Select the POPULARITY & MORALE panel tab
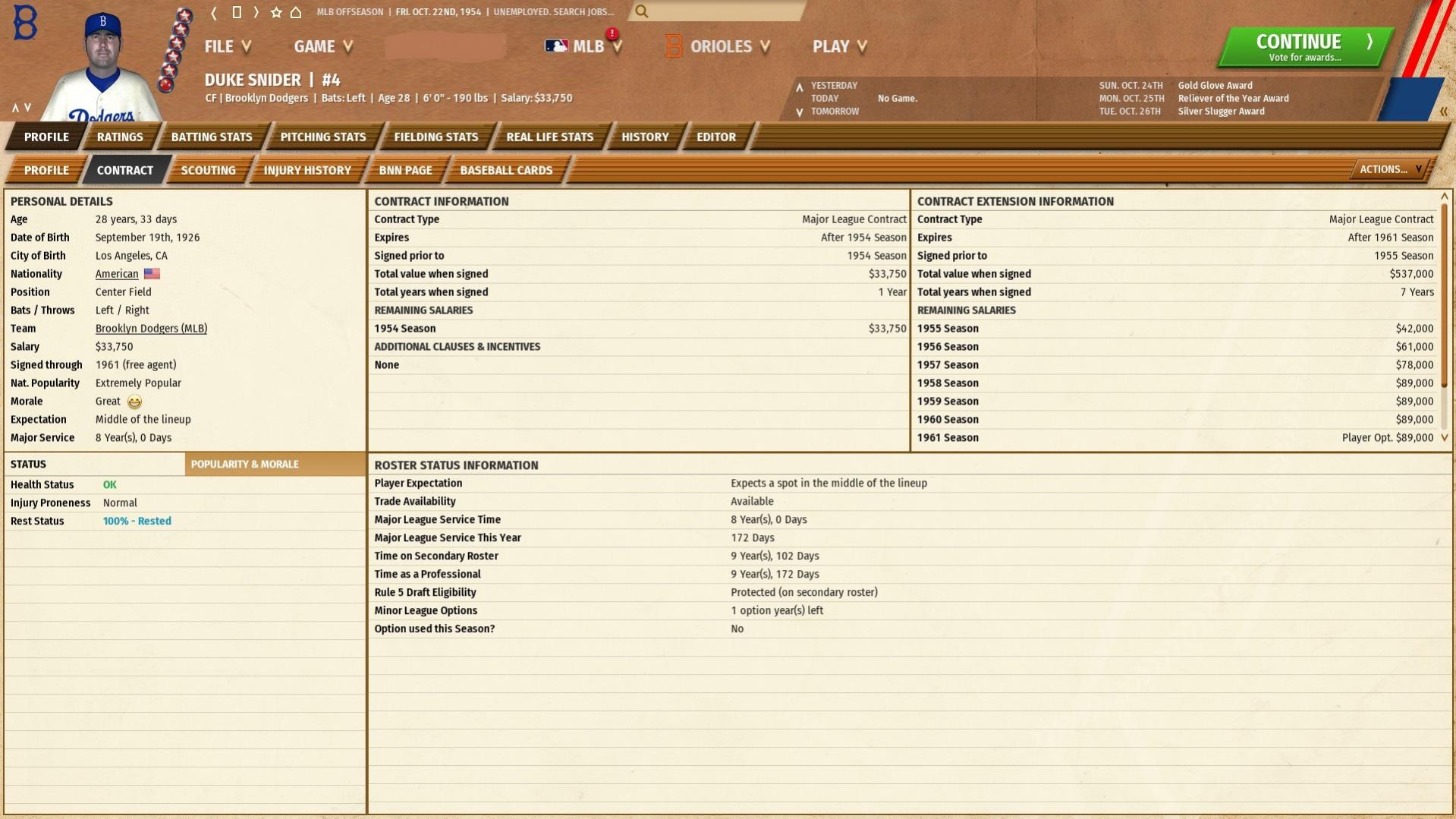The width and height of the screenshot is (1456, 819). [x=275, y=465]
